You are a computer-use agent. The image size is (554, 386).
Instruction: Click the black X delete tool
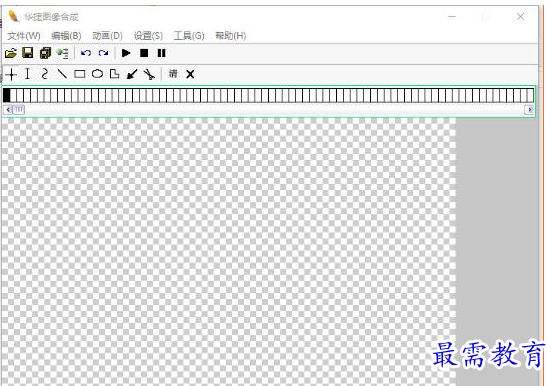pyautogui.click(x=190, y=74)
